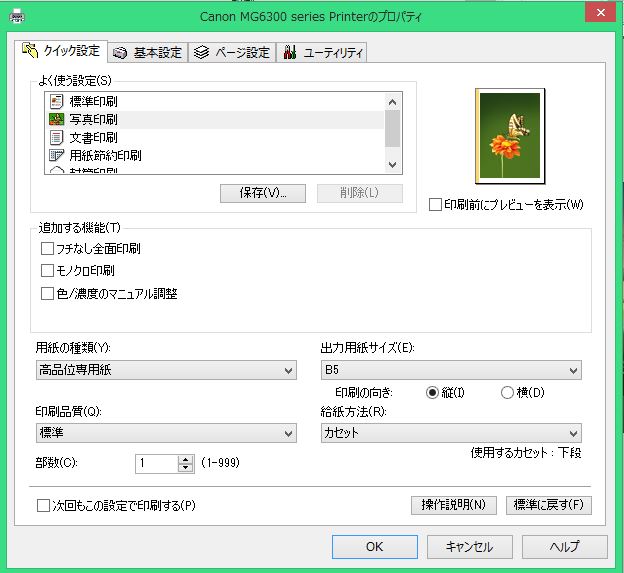Click the 用紙節約印刷 icon
624x573 pixels.
[x=56, y=155]
